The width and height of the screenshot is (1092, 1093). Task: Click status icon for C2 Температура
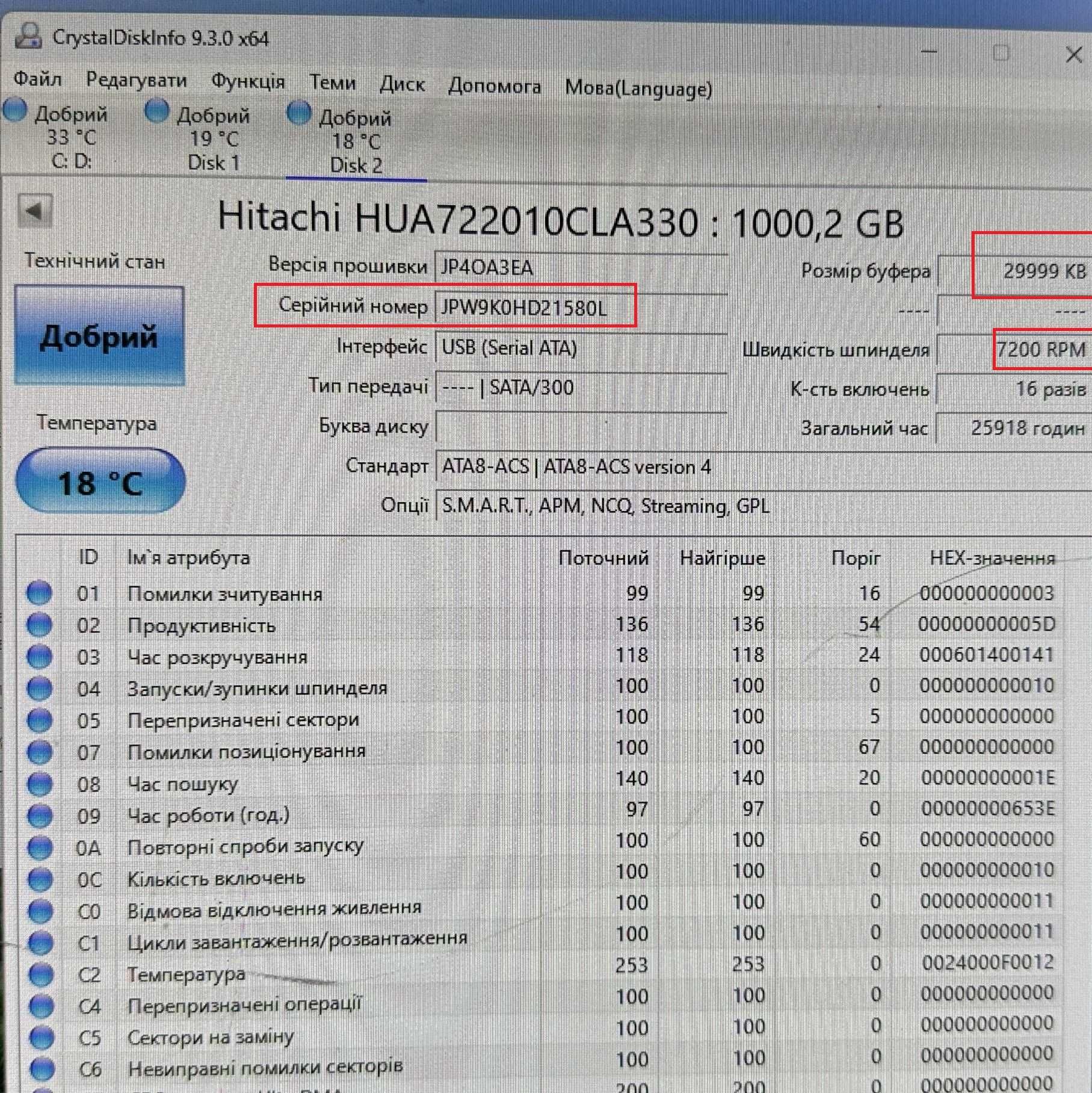41,974
